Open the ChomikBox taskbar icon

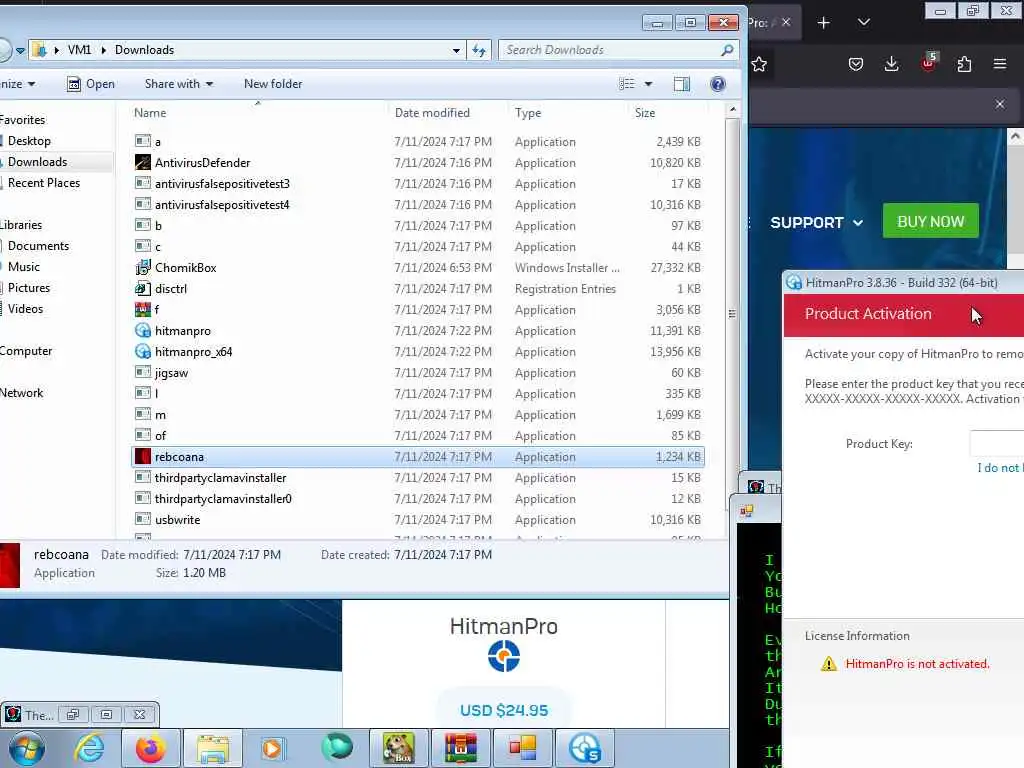tap(399, 748)
